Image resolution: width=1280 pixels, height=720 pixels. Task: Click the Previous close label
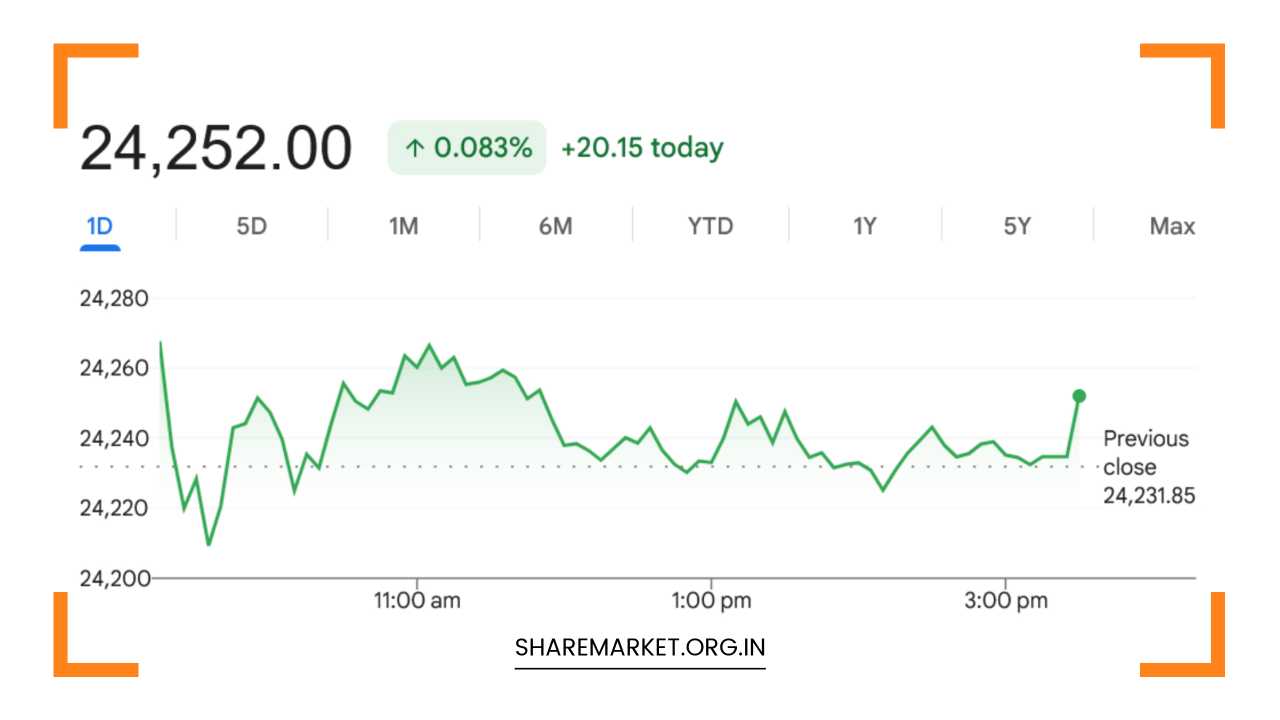1146,453
